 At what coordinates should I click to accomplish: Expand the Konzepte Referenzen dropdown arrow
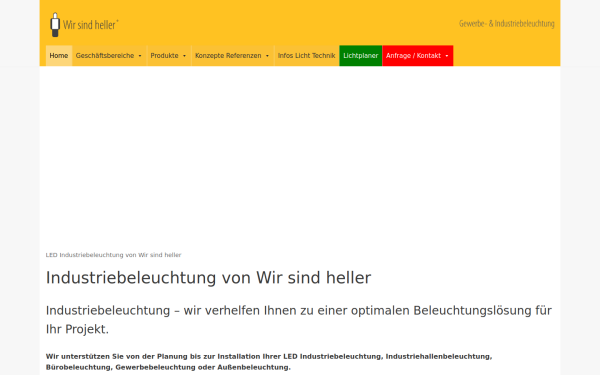[267, 56]
